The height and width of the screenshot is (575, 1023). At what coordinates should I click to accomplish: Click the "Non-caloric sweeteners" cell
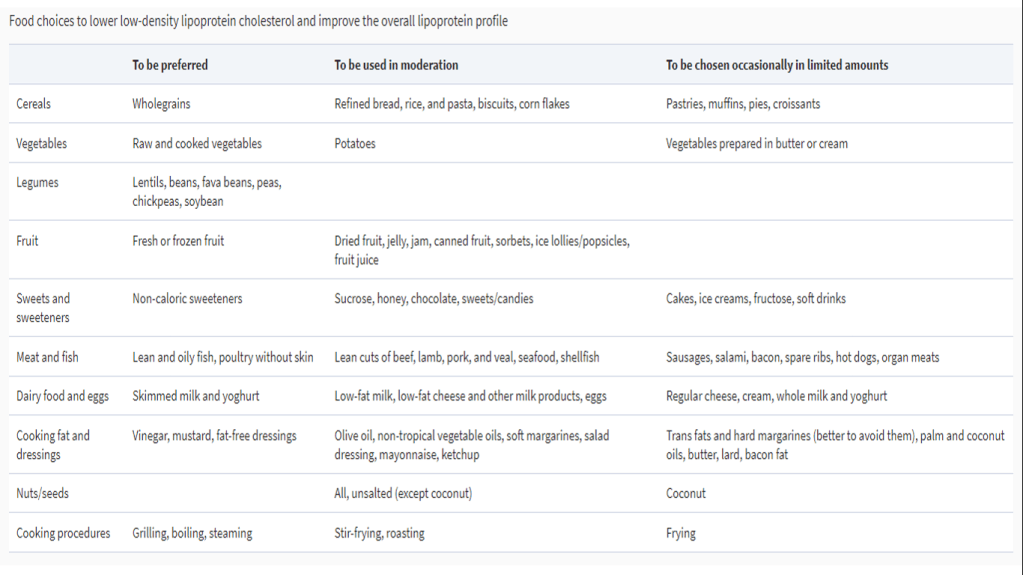[187, 299]
